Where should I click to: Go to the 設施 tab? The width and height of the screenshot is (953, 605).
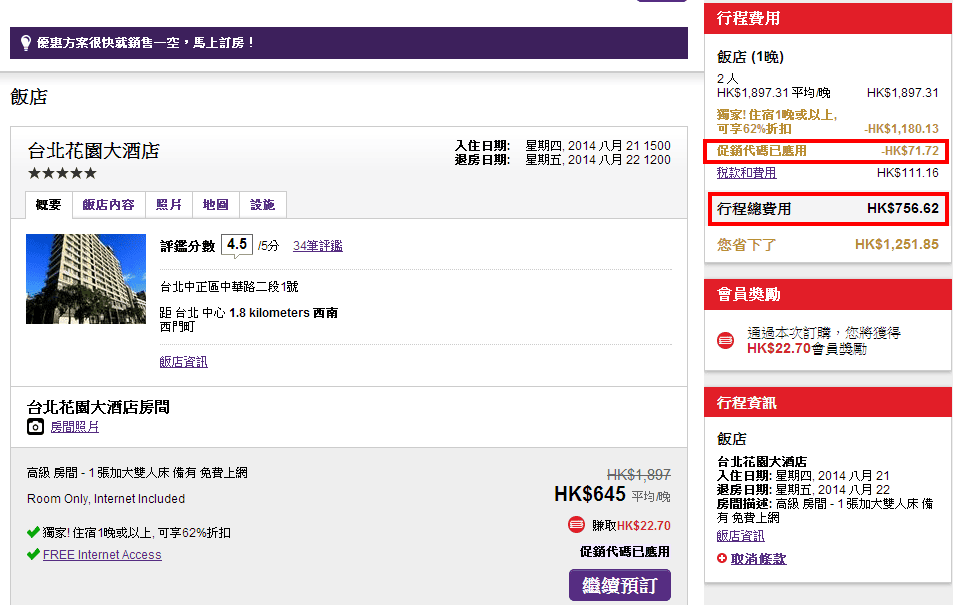click(x=262, y=205)
